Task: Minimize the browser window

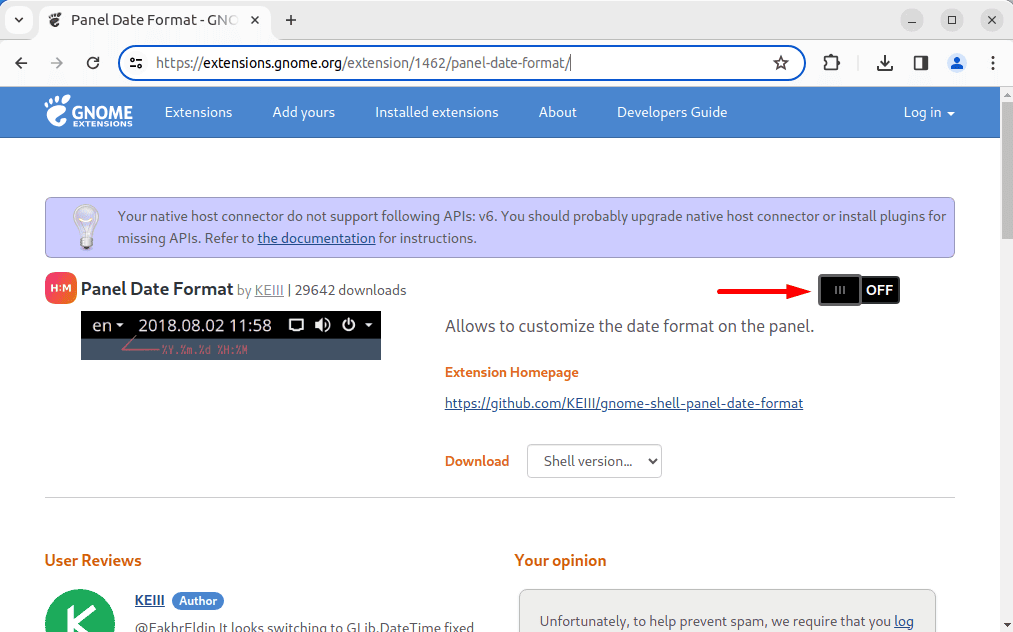Action: pyautogui.click(x=912, y=20)
